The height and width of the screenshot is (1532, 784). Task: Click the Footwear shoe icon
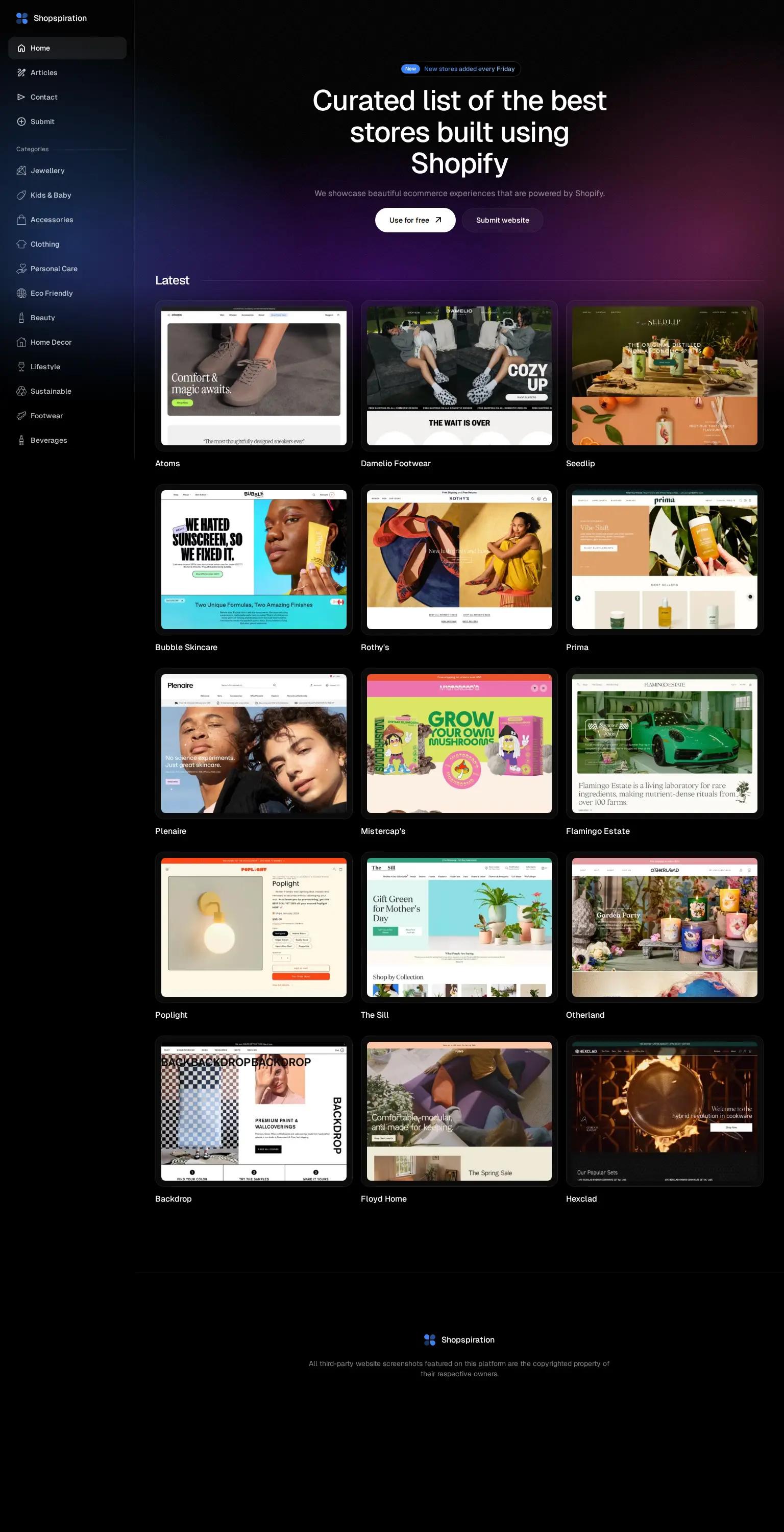pyautogui.click(x=21, y=416)
